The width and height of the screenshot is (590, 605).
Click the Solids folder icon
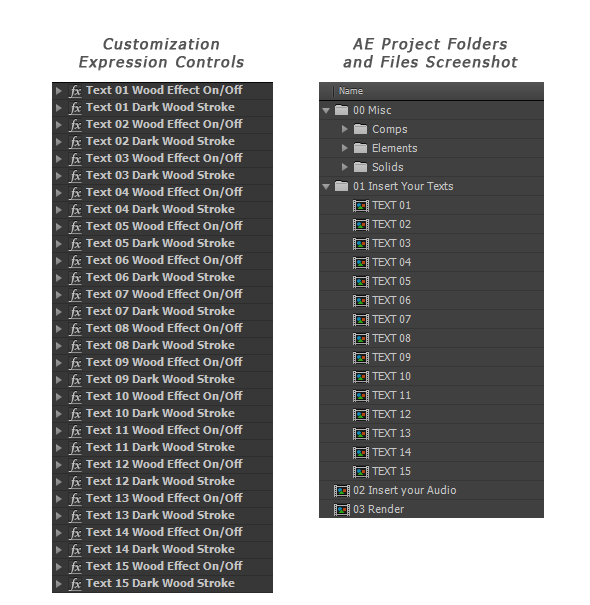360,167
